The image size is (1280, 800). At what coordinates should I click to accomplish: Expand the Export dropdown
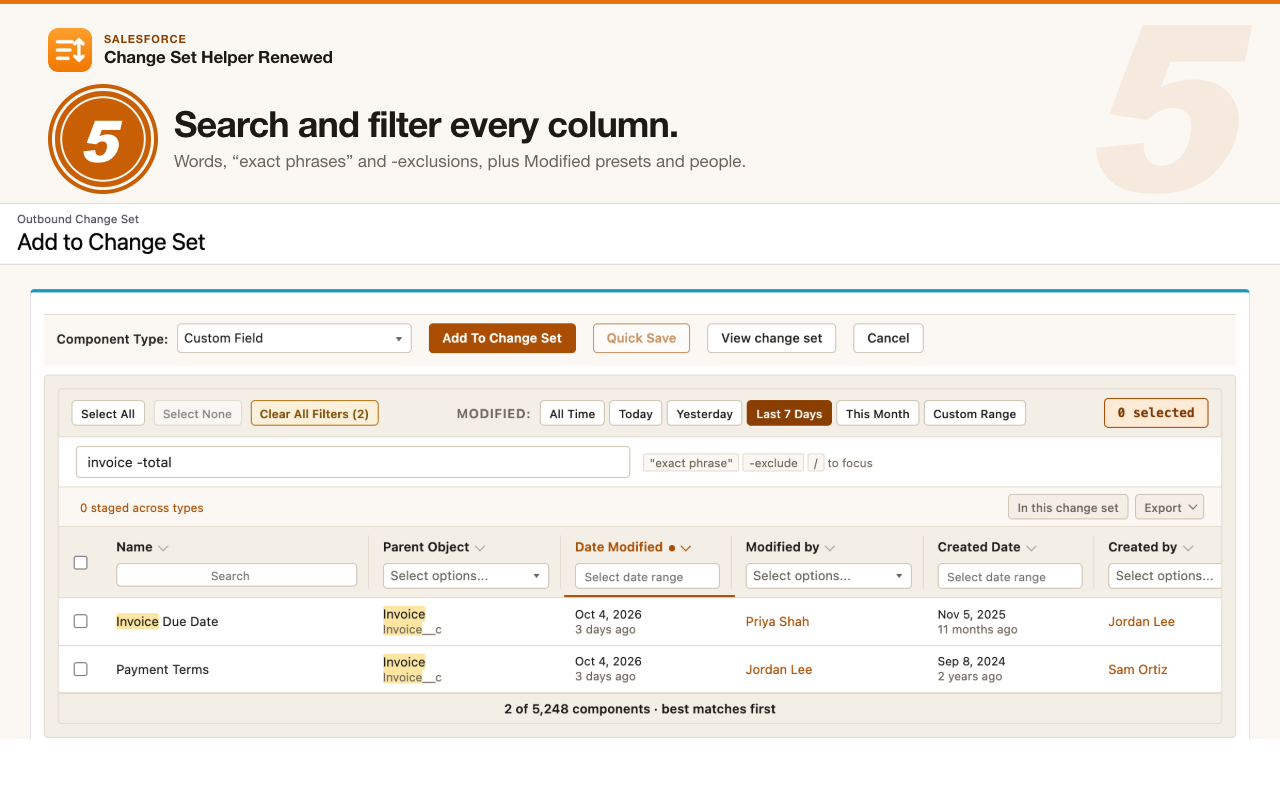pos(1169,507)
